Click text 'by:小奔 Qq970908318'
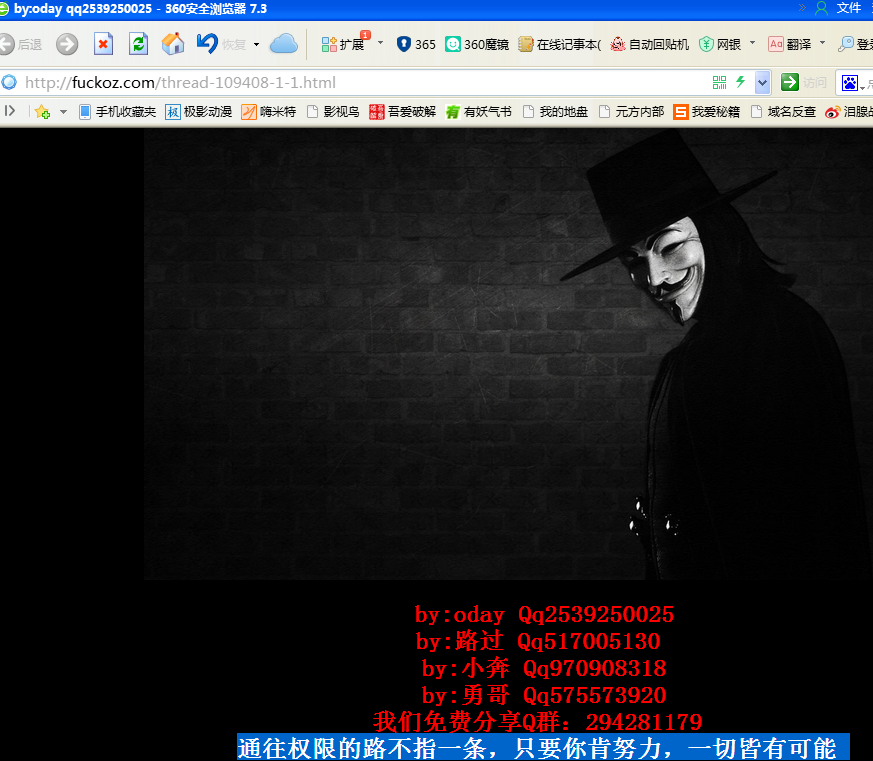 click(544, 668)
